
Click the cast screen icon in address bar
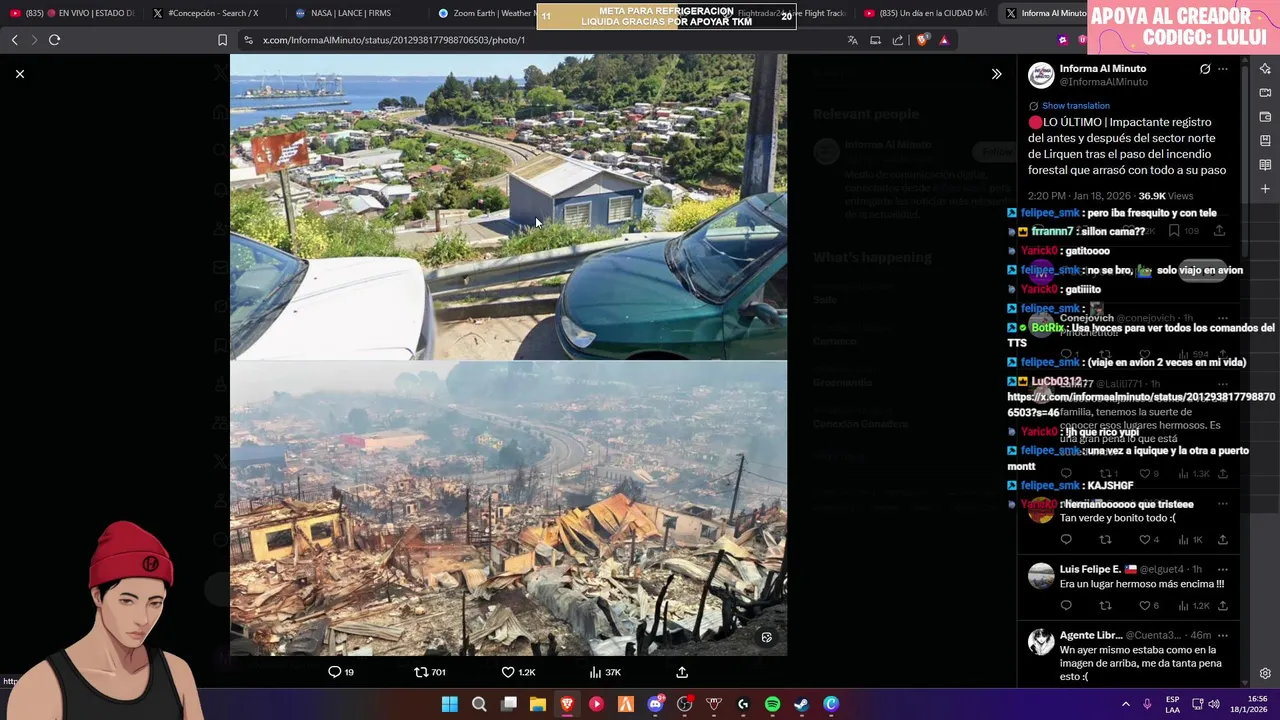click(x=875, y=40)
